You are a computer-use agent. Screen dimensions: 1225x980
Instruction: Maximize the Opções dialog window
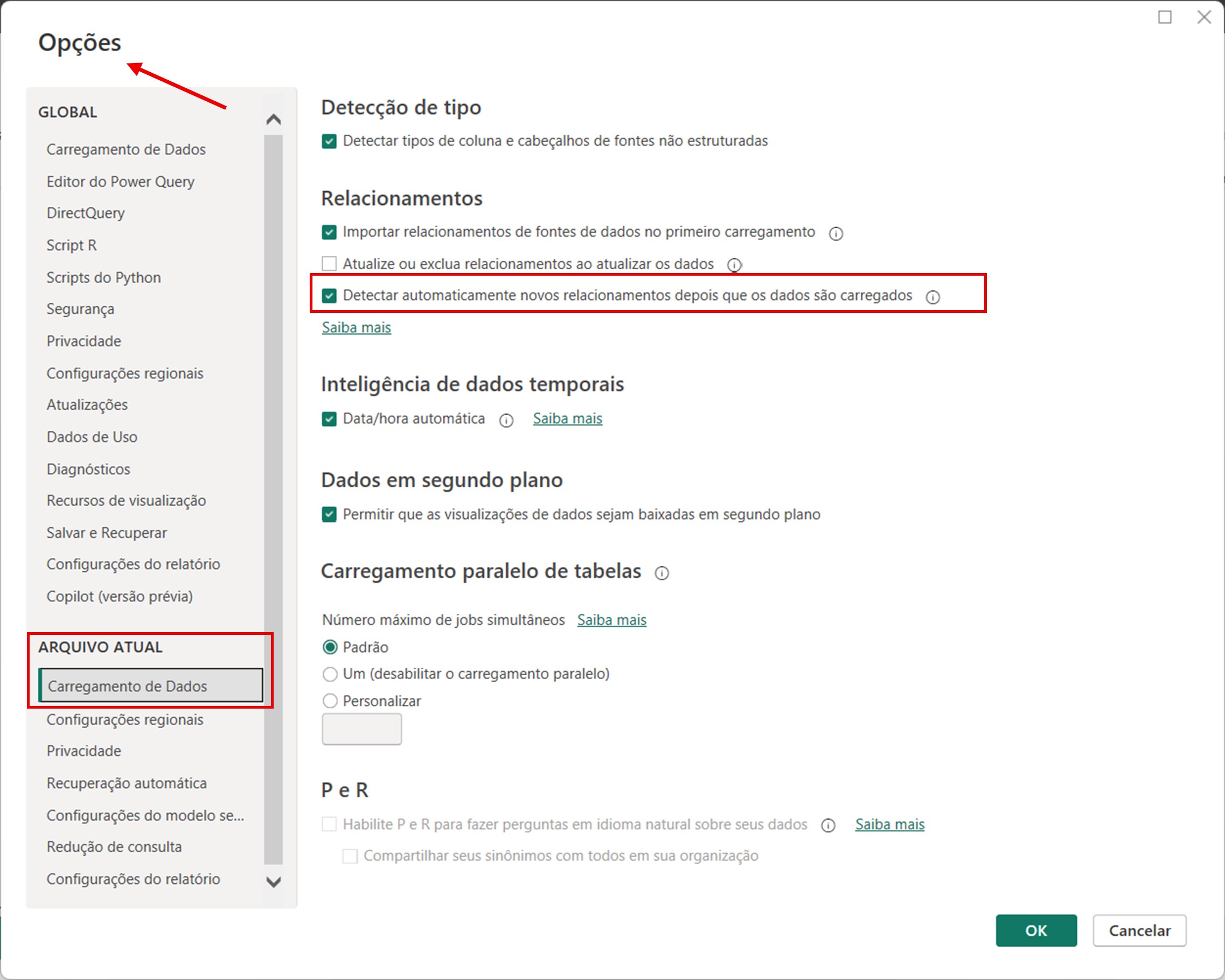pyautogui.click(x=1165, y=17)
